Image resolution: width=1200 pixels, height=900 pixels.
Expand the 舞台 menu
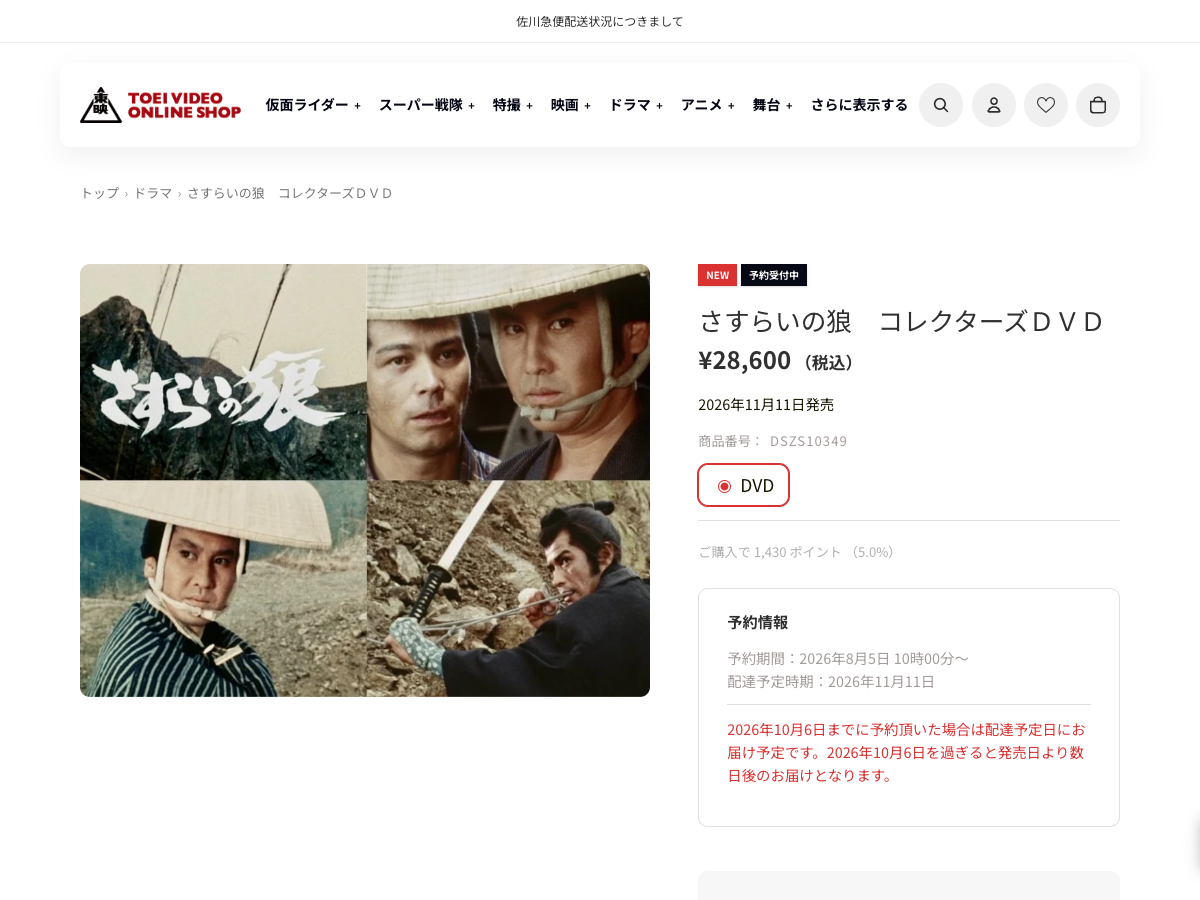(772, 105)
